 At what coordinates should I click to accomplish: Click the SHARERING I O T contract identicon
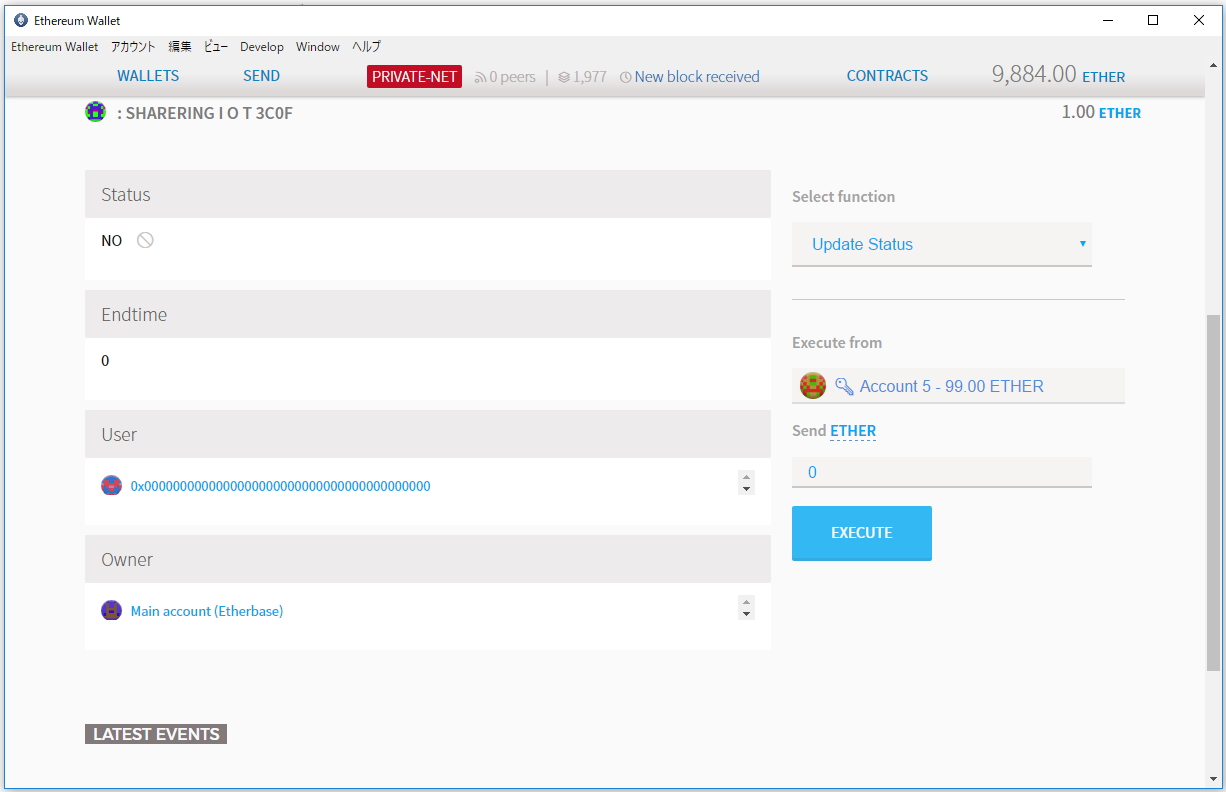pos(95,112)
